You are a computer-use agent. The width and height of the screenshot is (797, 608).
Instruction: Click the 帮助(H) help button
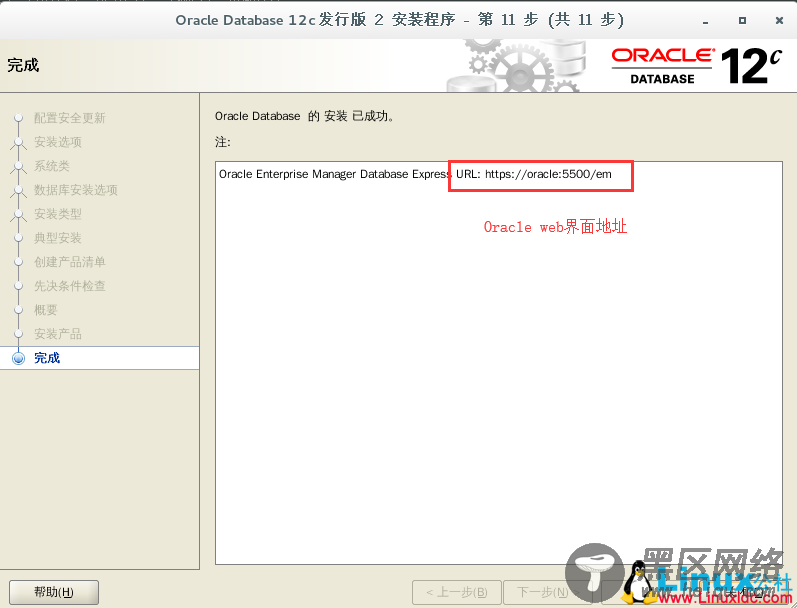point(54,592)
